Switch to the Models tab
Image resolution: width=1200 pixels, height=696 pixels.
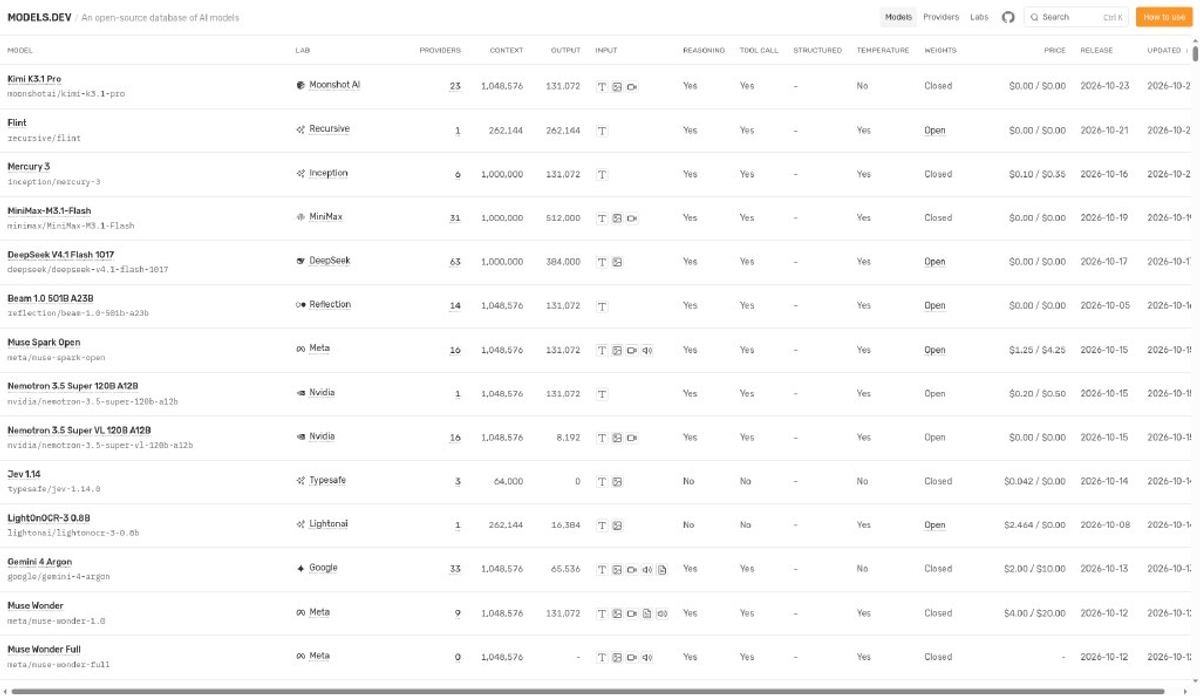click(898, 17)
